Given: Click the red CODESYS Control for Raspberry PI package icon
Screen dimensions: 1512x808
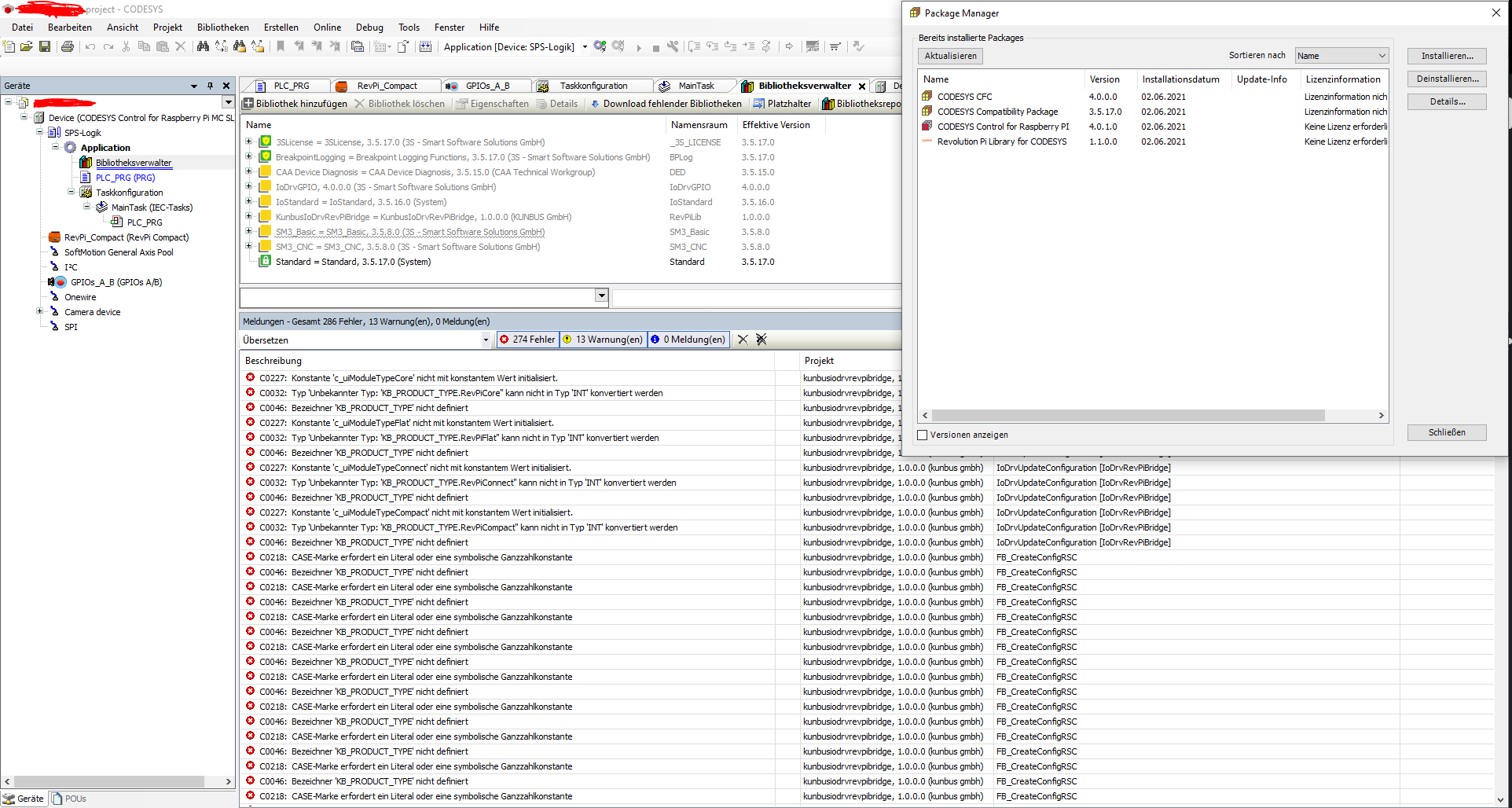Looking at the screenshot, I should (927, 127).
